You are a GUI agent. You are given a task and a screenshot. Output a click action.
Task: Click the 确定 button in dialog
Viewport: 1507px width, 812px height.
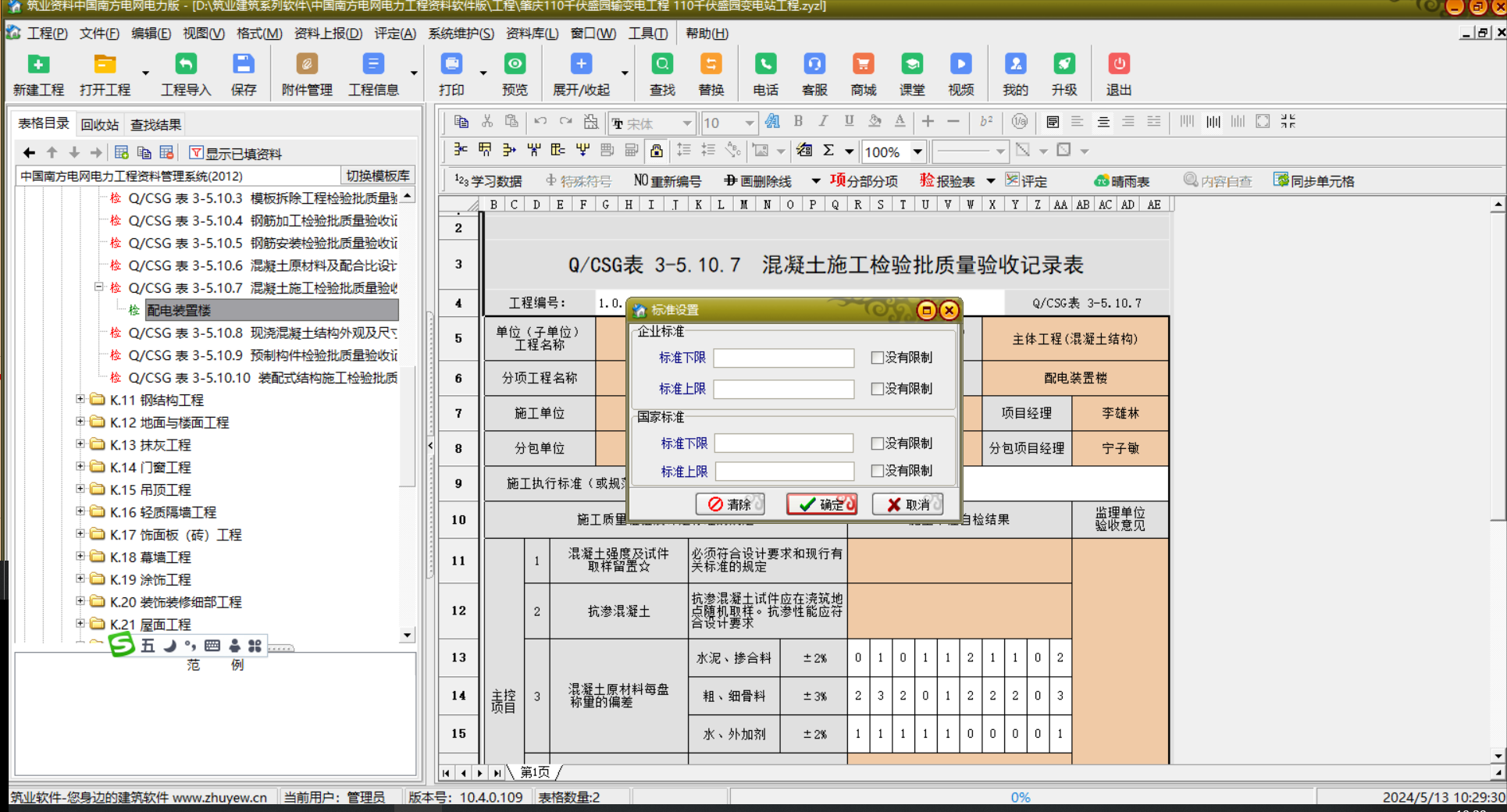[821, 504]
